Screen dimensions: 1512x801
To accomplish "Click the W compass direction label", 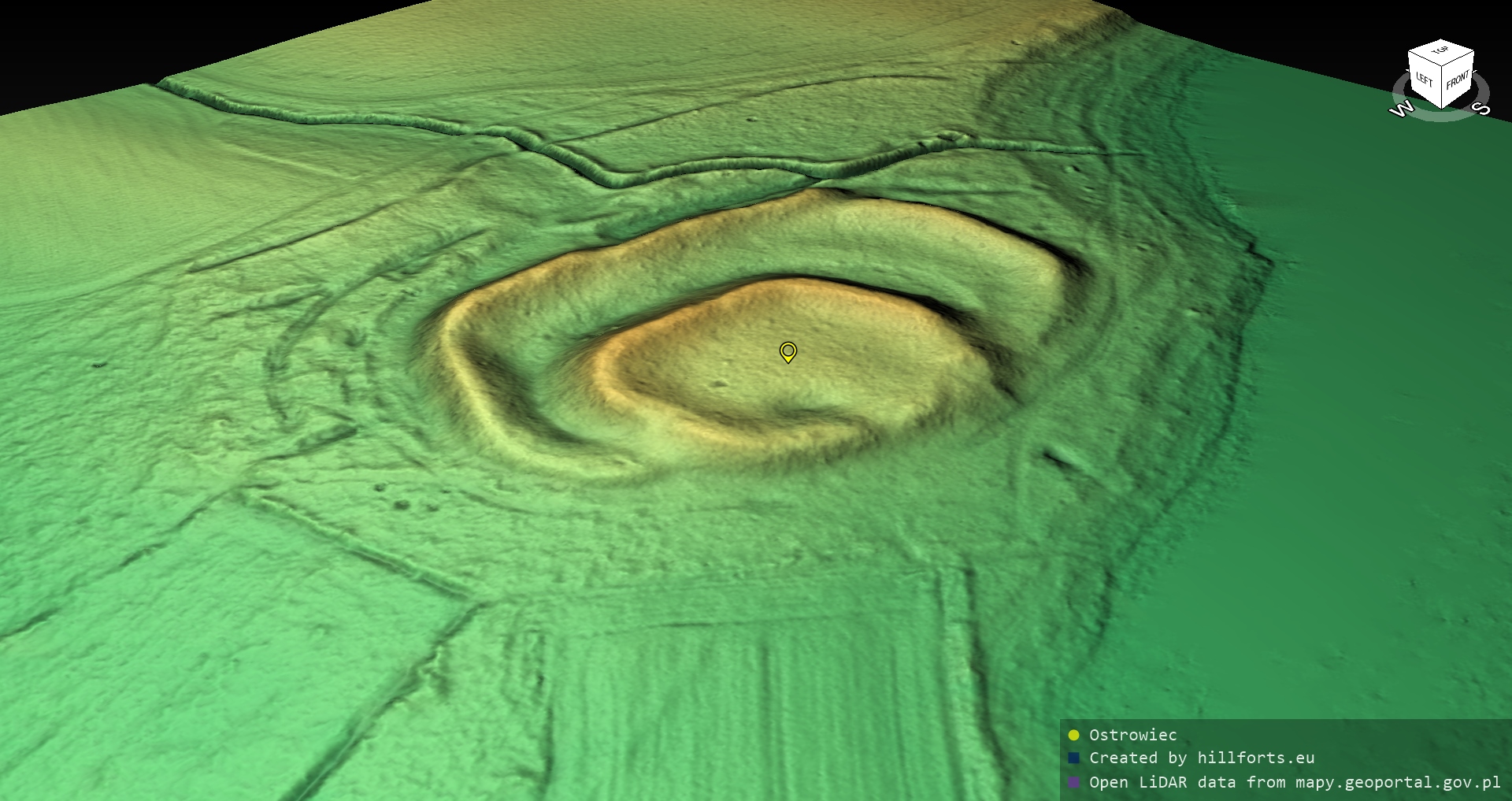I will coord(1401,109).
